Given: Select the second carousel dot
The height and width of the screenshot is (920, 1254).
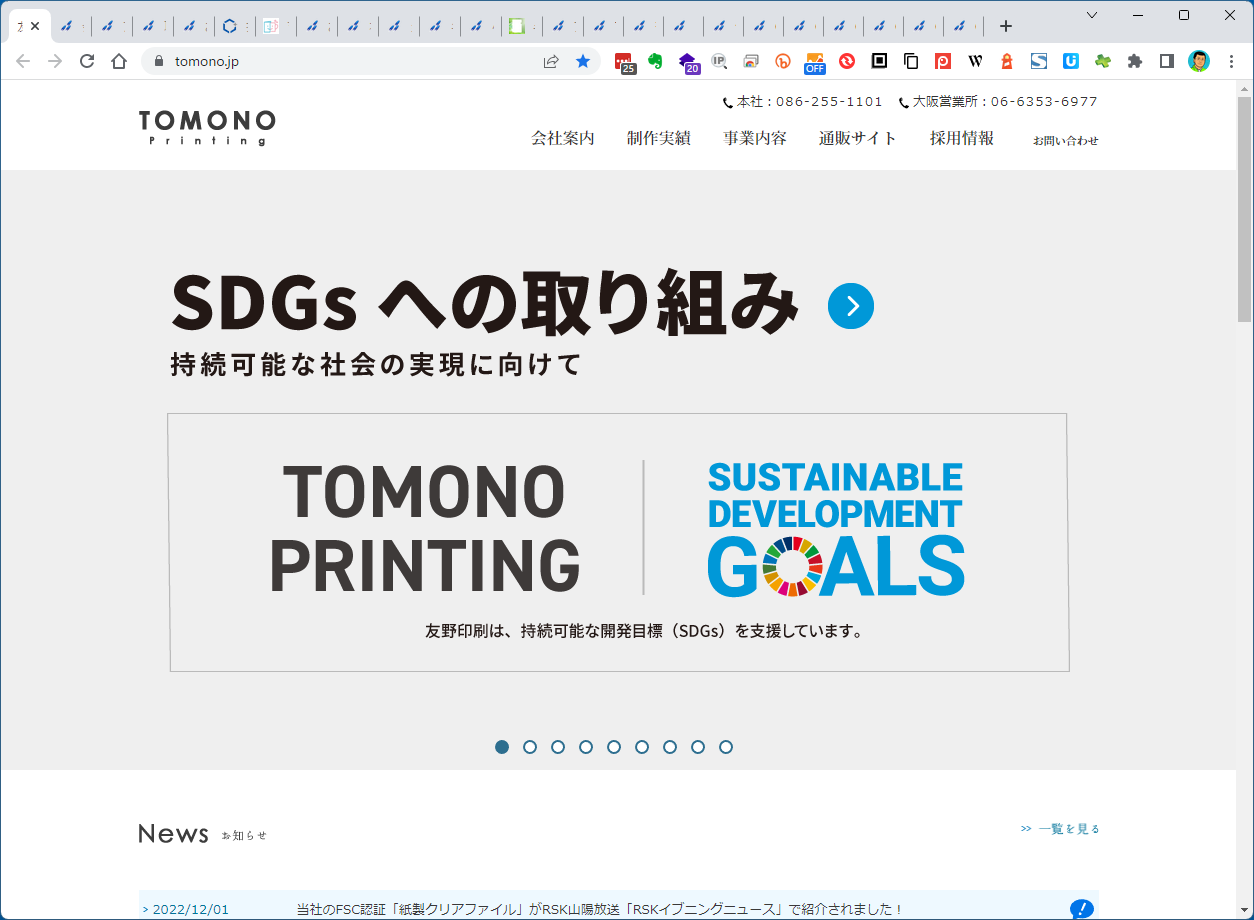Looking at the screenshot, I should [x=529, y=746].
